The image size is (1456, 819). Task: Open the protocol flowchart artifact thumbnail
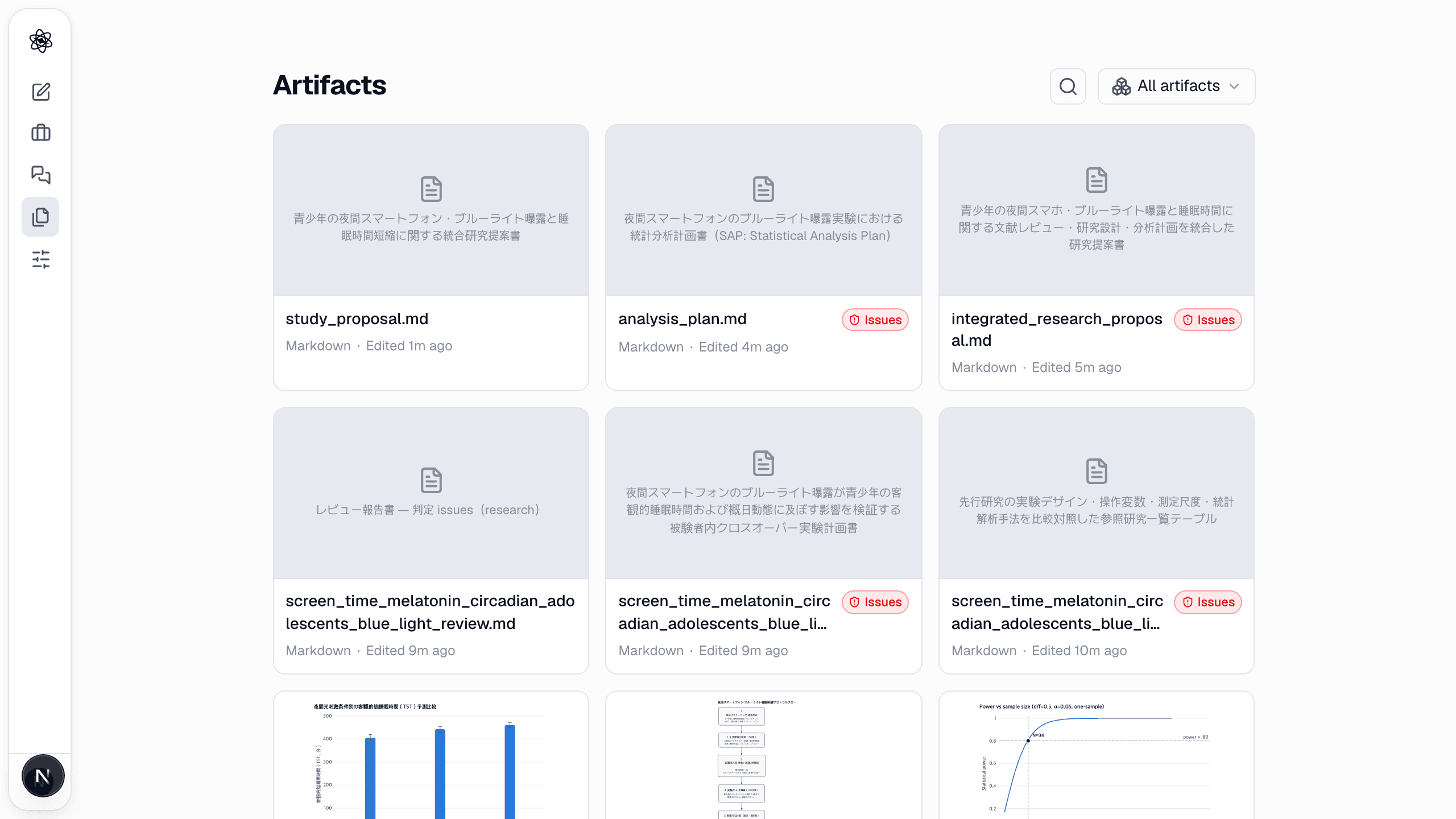(763, 755)
